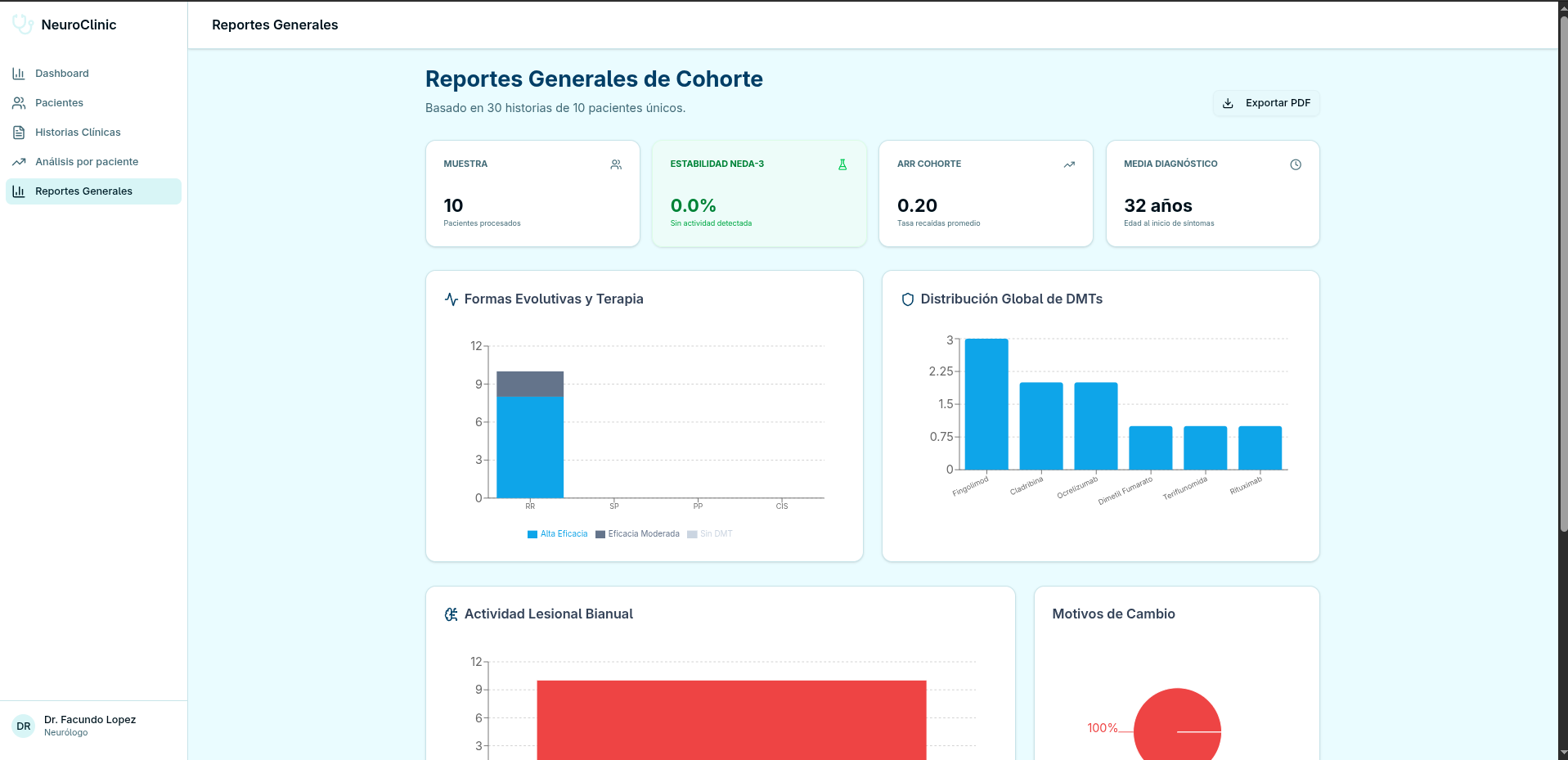This screenshot has width=1568, height=760.
Task: Click the Rituximab bar
Action: 1260,447
